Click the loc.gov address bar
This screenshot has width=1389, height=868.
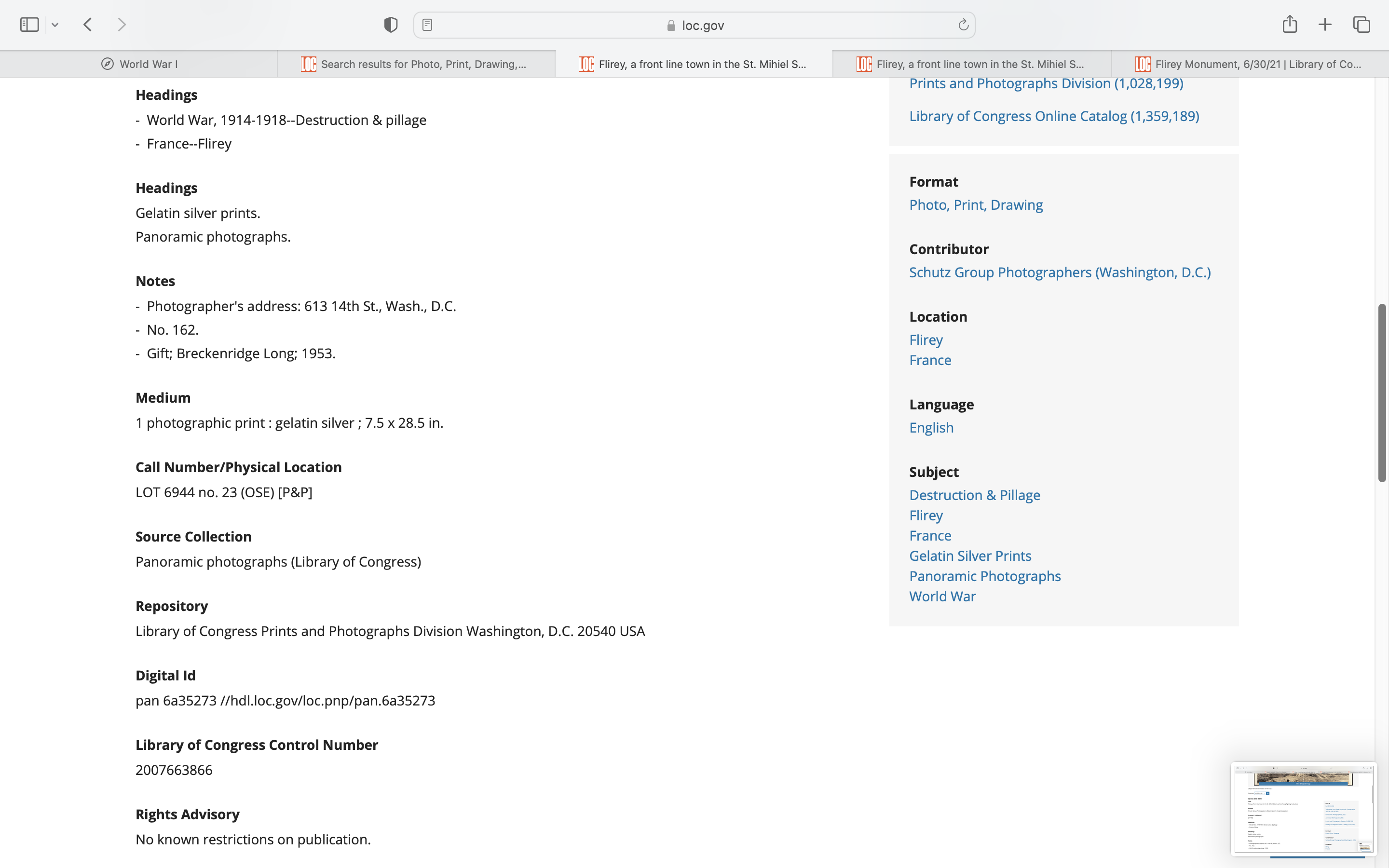tap(694, 25)
